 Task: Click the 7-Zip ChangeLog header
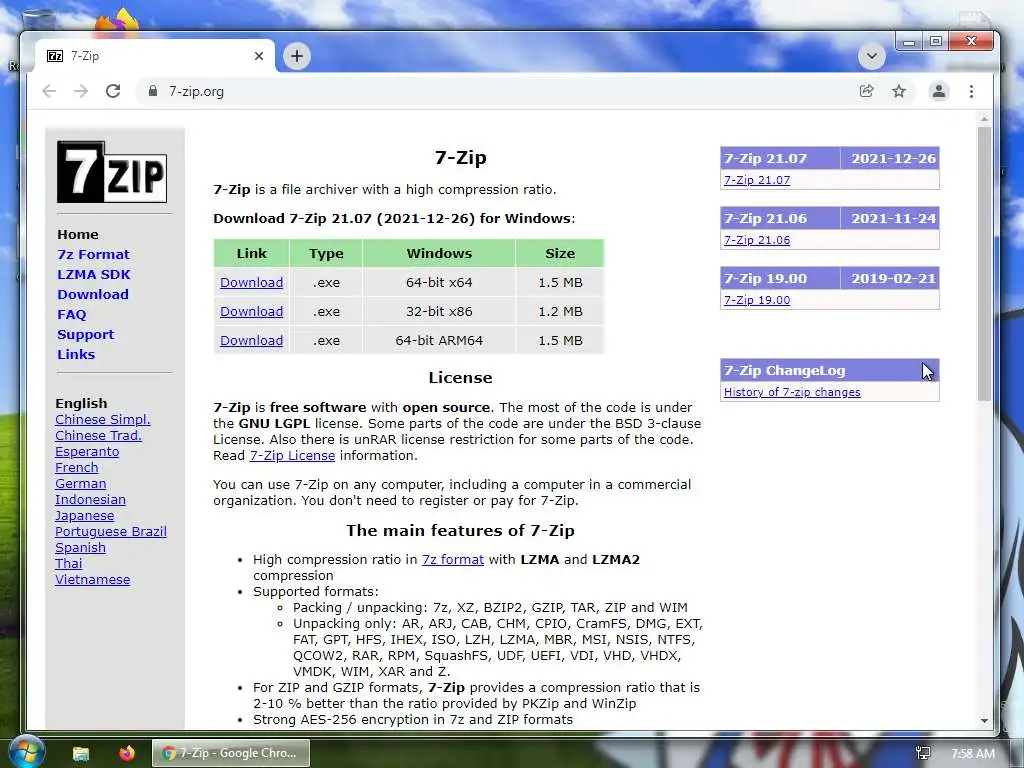point(829,370)
